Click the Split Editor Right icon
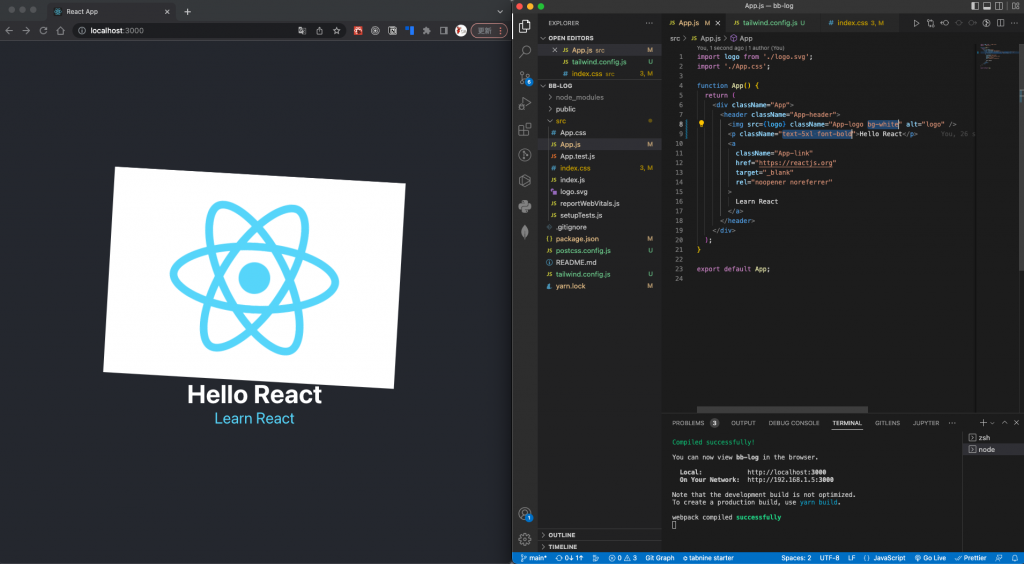Image resolution: width=1024 pixels, height=564 pixels. 1001,22
